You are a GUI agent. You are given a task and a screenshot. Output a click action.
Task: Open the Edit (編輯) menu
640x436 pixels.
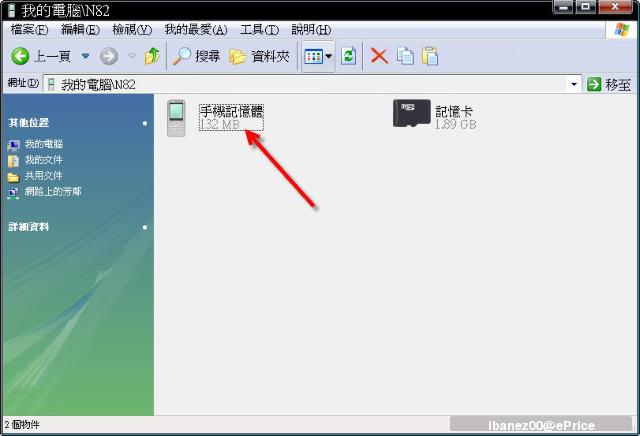[x=80, y=30]
